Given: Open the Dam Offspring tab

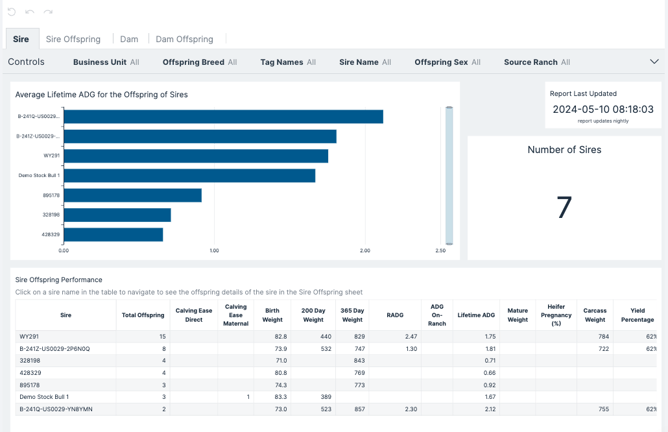Looking at the screenshot, I should tap(184, 39).
